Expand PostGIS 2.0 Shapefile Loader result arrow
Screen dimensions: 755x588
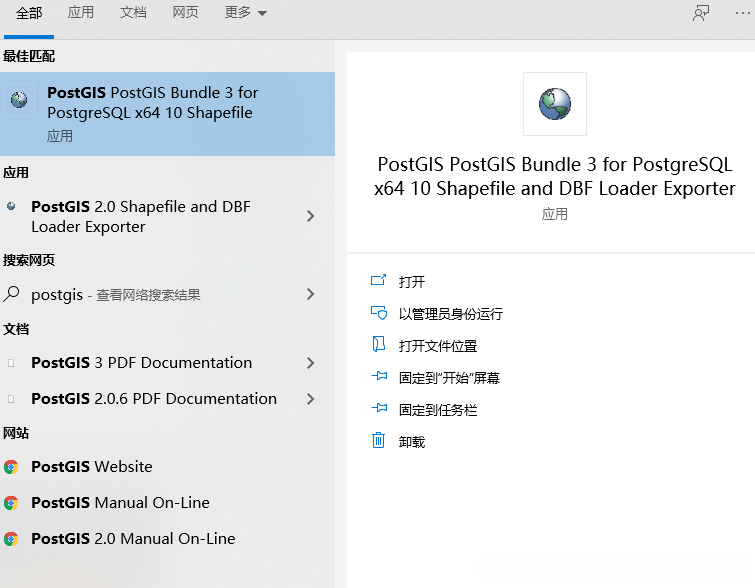311,216
